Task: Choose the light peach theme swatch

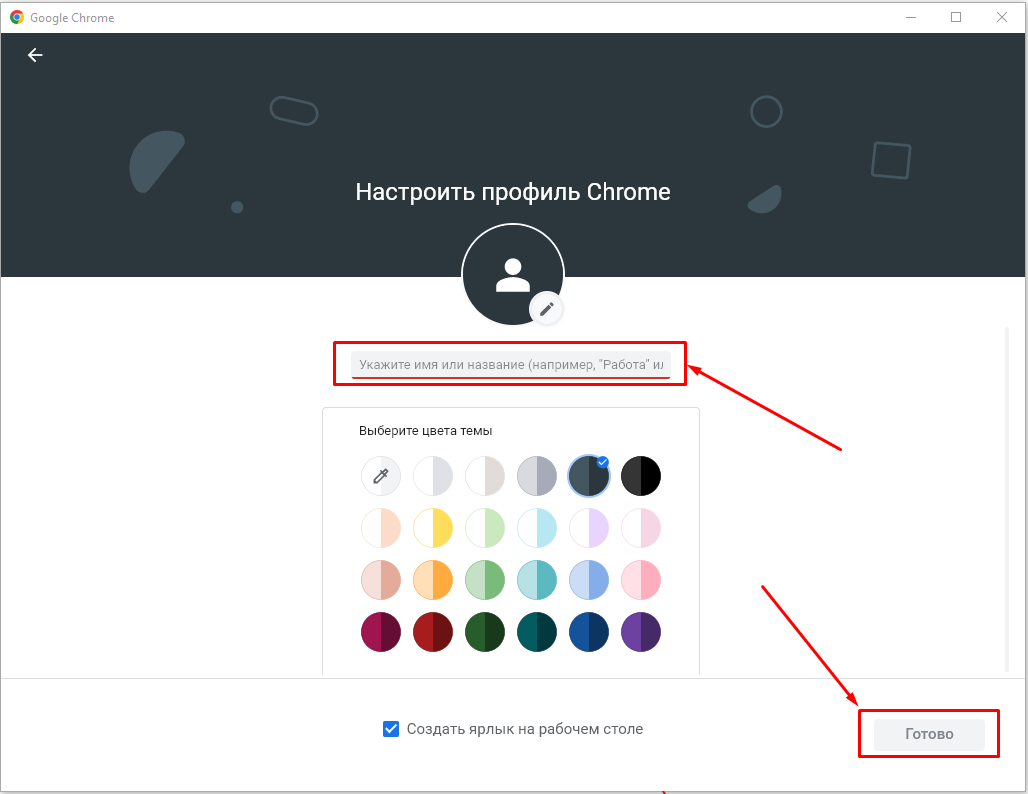Action: pos(381,528)
